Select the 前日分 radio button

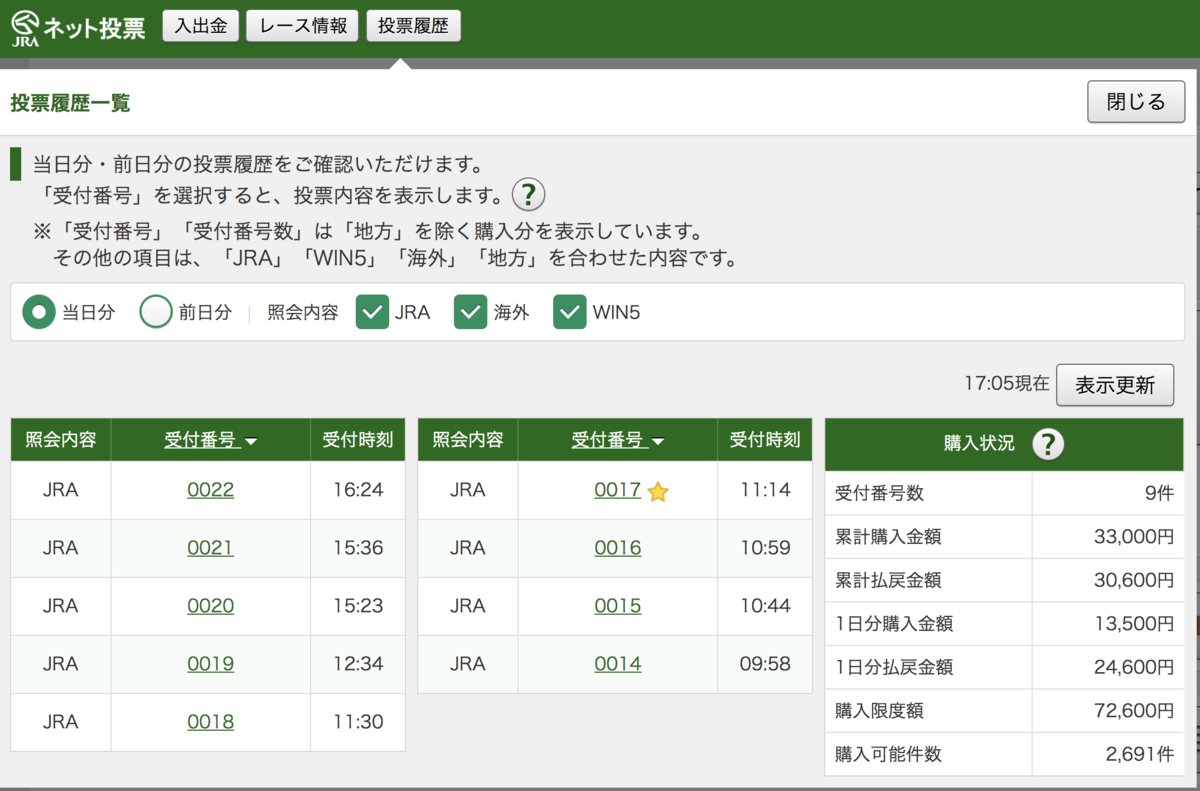pyautogui.click(x=156, y=312)
